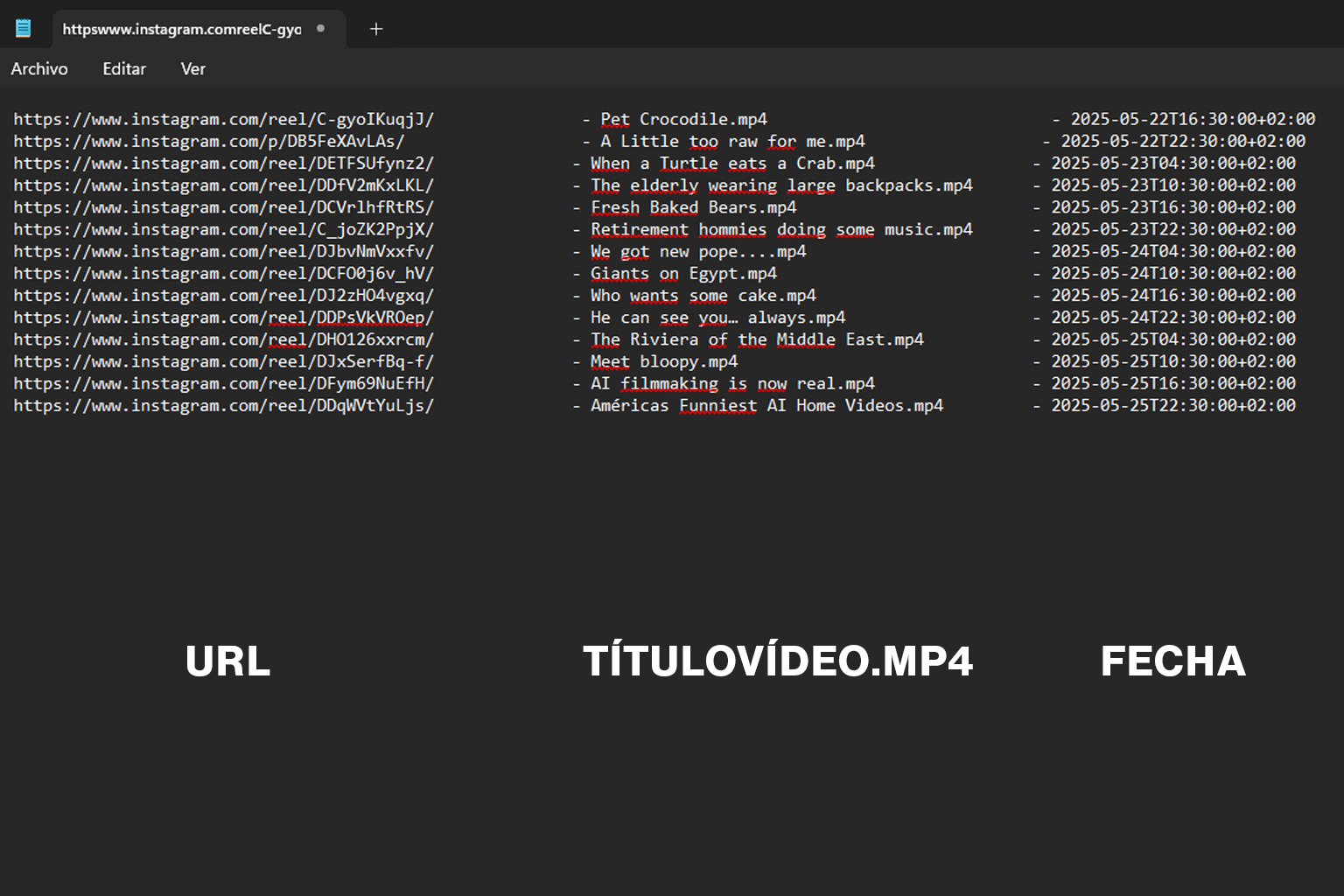Click the Notepad app icon

[24, 29]
